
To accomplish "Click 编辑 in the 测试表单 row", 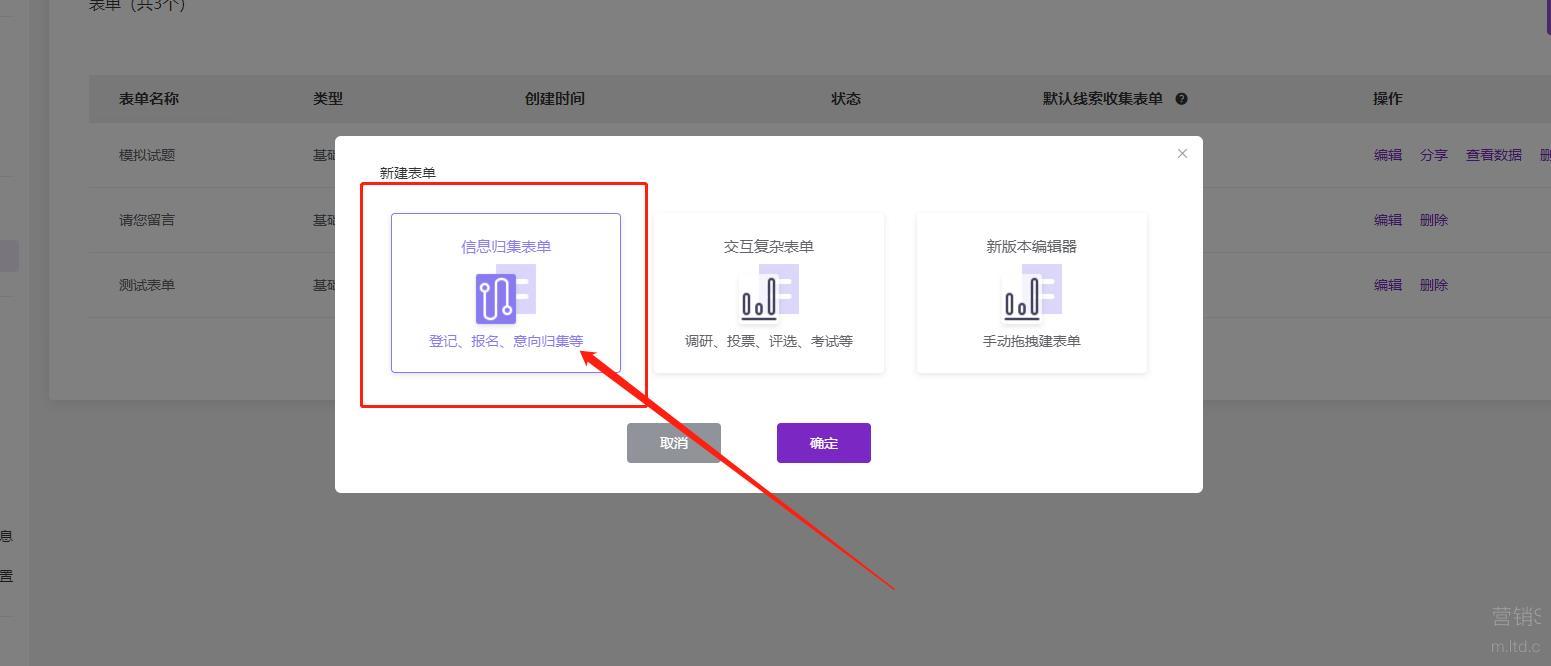I will click(1387, 285).
